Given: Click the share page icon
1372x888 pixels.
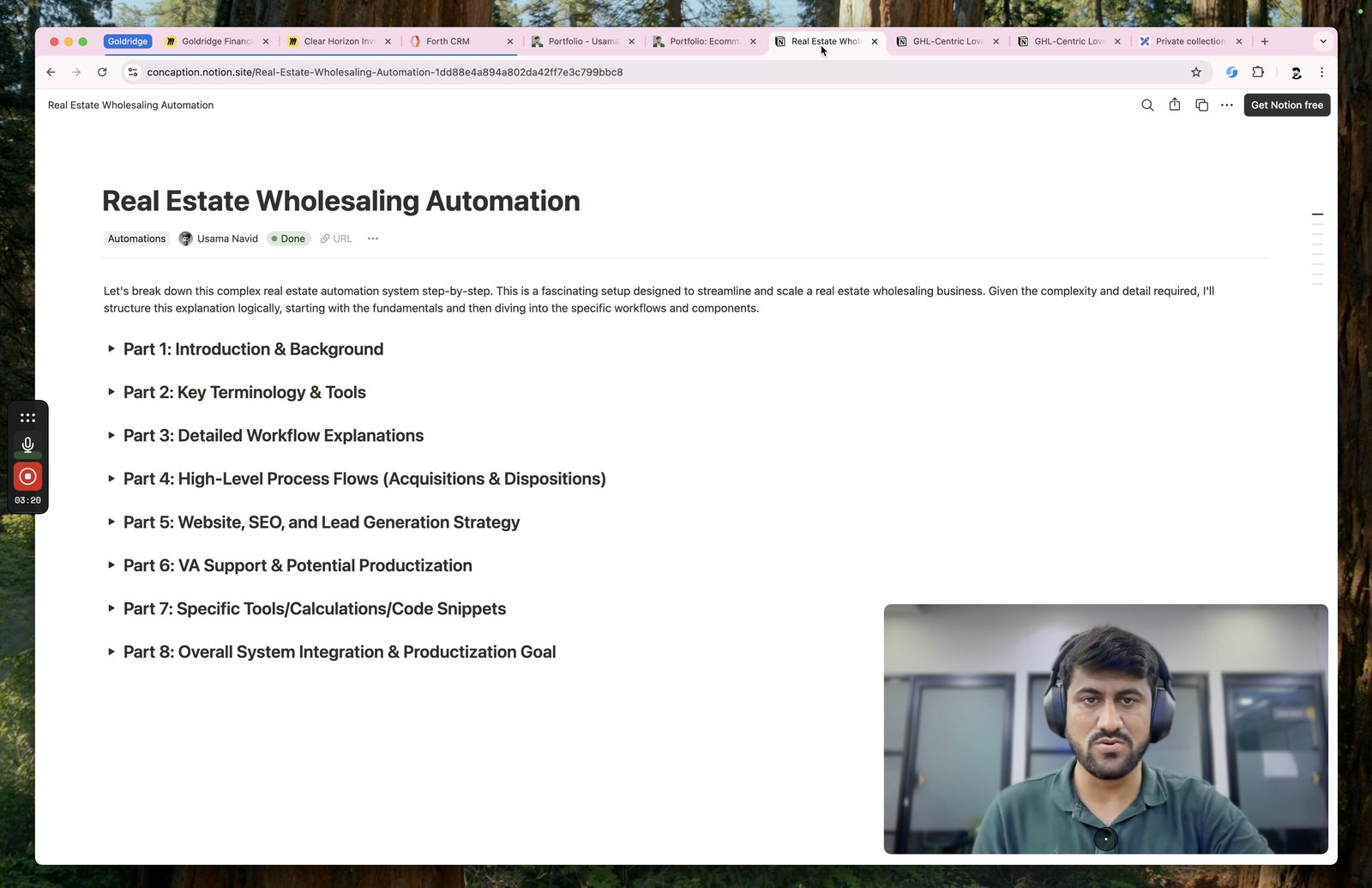Looking at the screenshot, I should 1175,105.
